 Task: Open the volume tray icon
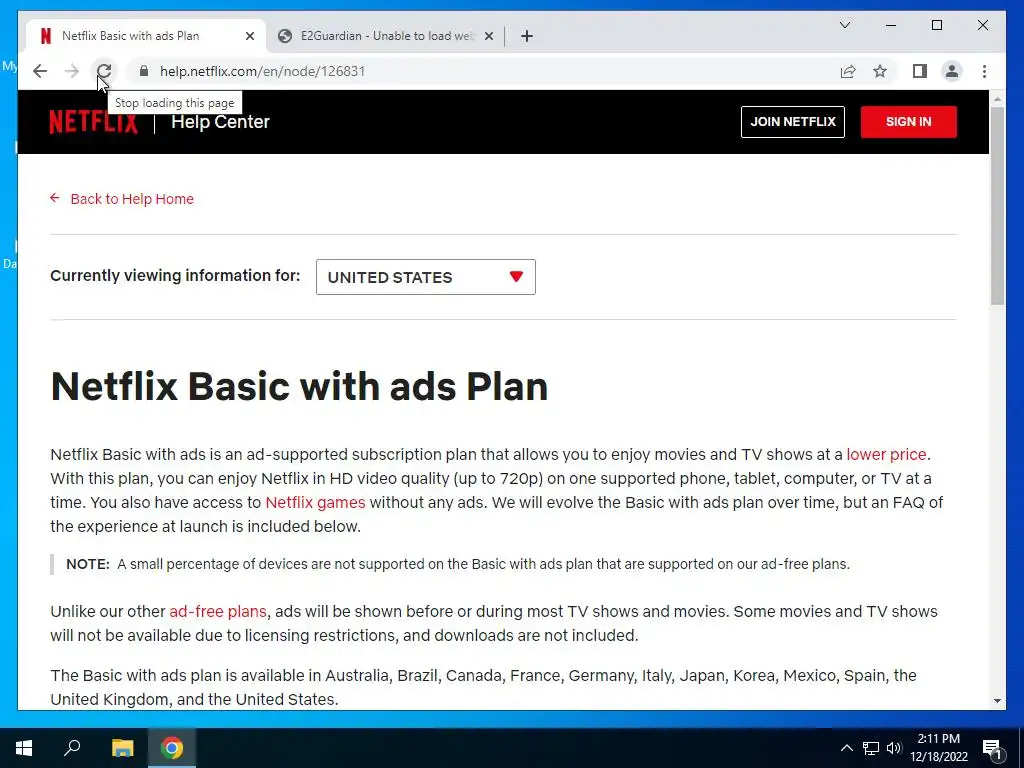894,748
